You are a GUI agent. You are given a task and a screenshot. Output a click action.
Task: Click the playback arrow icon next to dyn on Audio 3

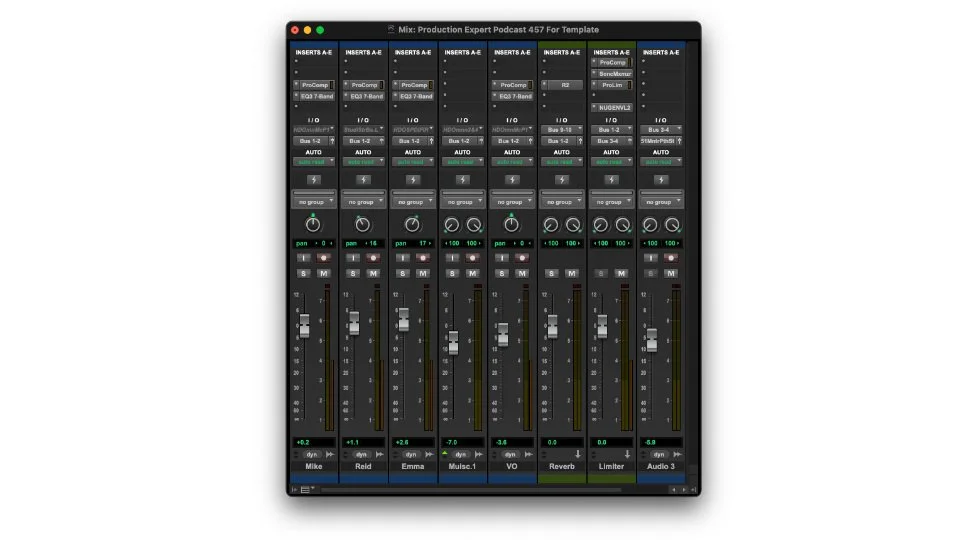coord(677,454)
